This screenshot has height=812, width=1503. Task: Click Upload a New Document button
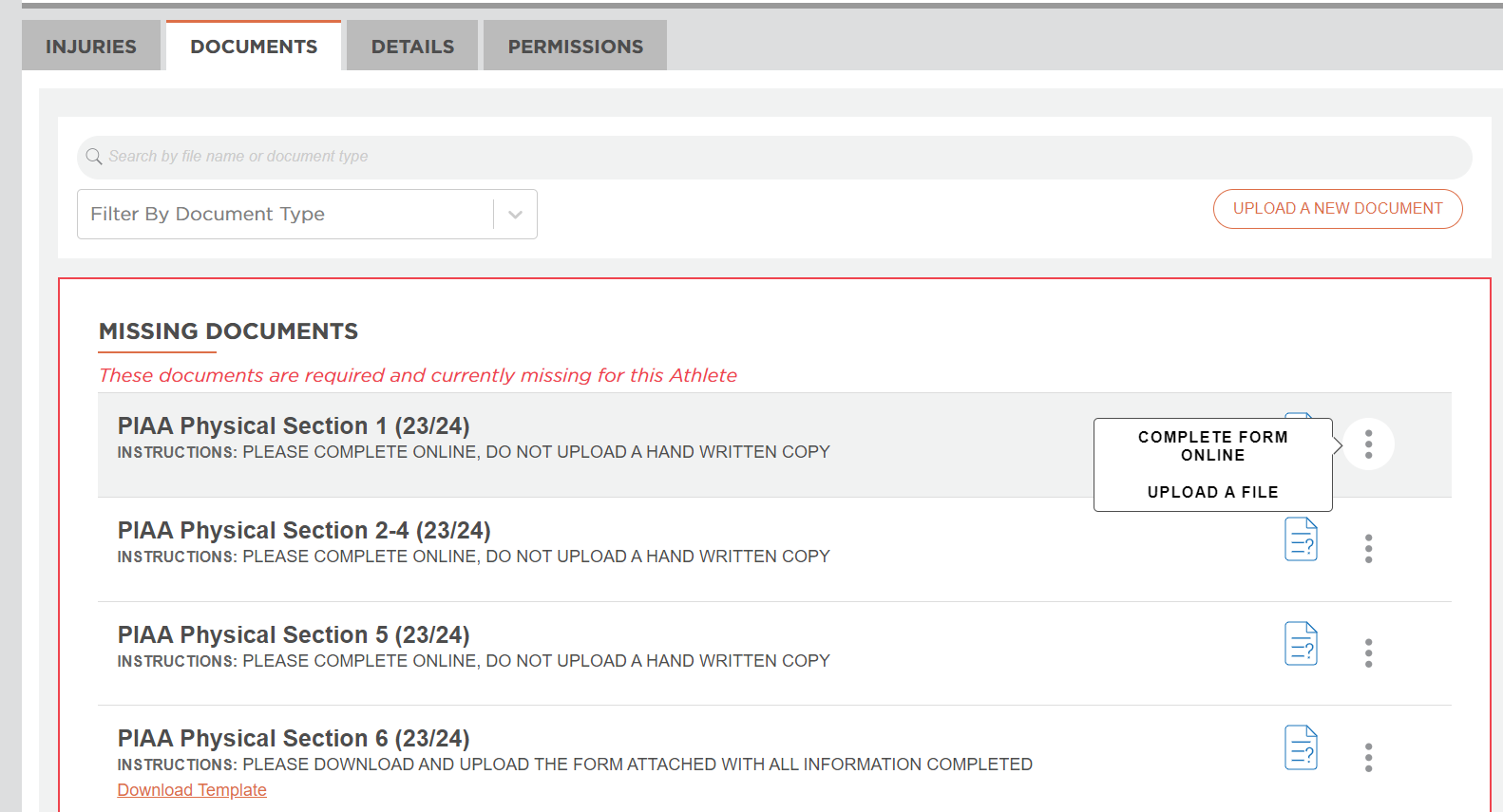pos(1338,209)
